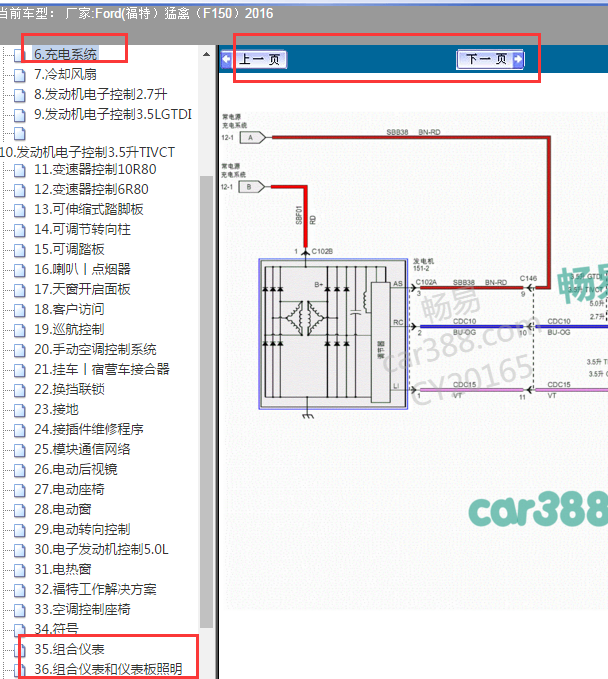Click document icon beside 25.模块通信网络
The image size is (608, 679).
(x=19, y=449)
